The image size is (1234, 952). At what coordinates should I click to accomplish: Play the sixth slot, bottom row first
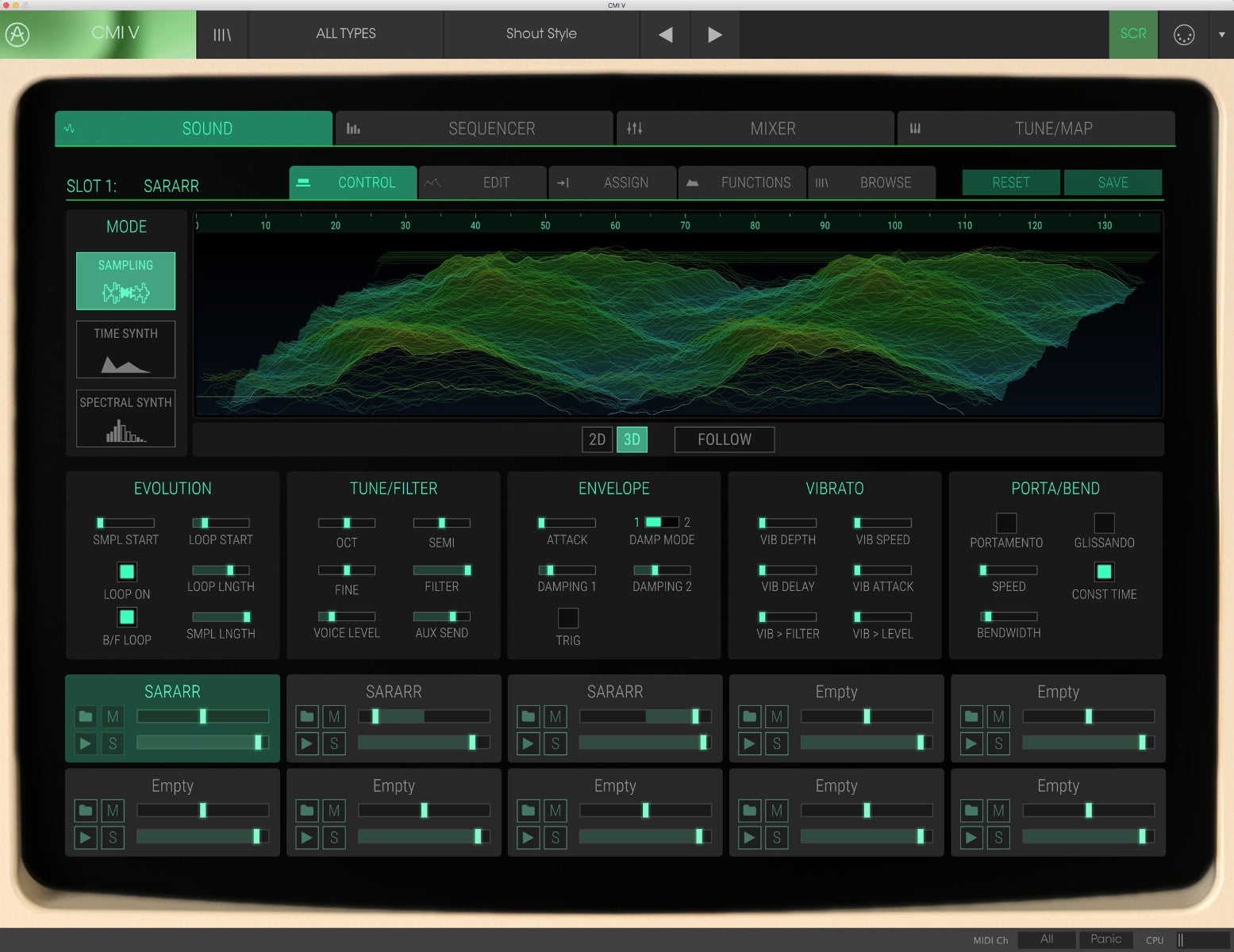[86, 838]
